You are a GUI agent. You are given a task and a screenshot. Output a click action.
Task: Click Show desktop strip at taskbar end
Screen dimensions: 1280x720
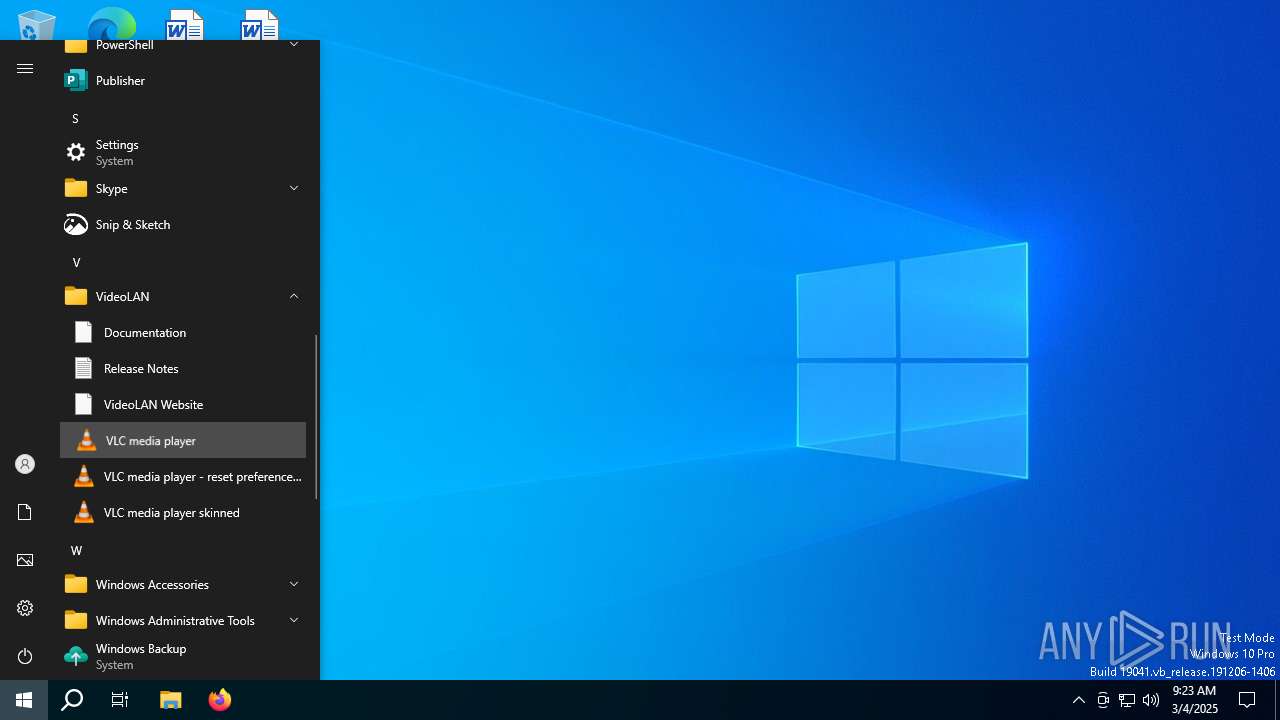point(1277,700)
